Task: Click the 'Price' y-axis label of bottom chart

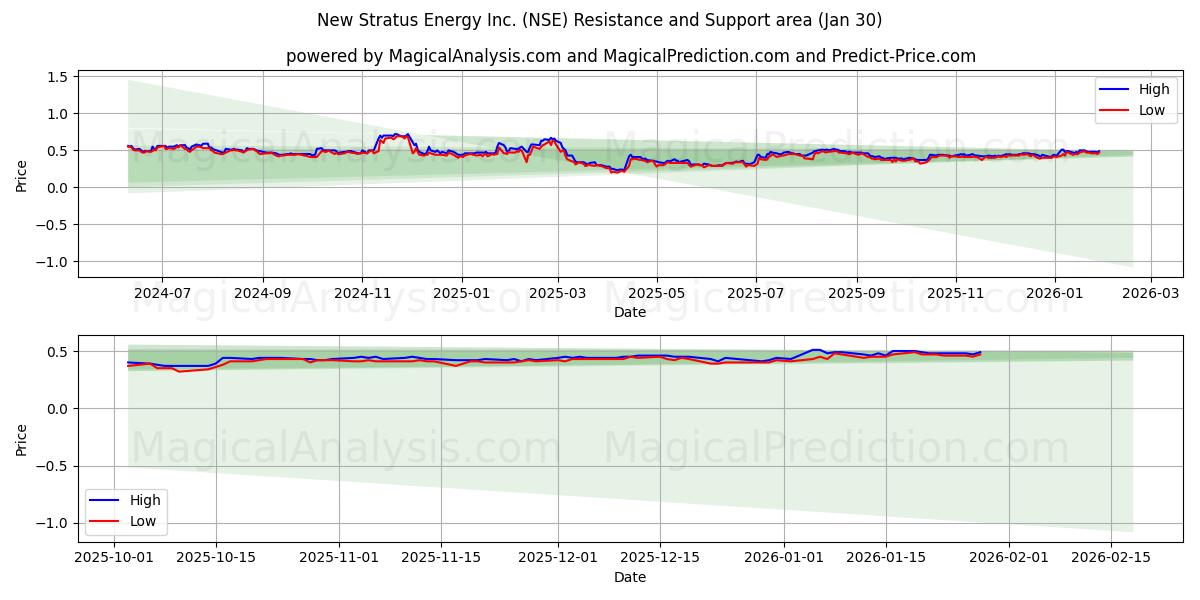Action: click(22, 438)
